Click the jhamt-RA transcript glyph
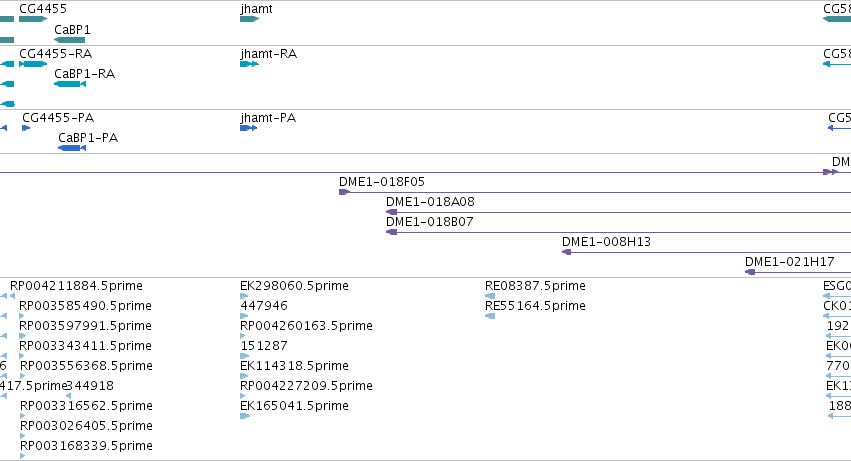This screenshot has height=461, width=851. coord(249,64)
